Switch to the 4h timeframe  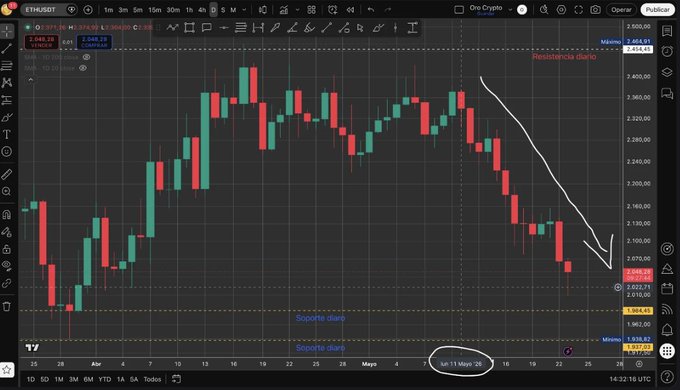pos(202,10)
